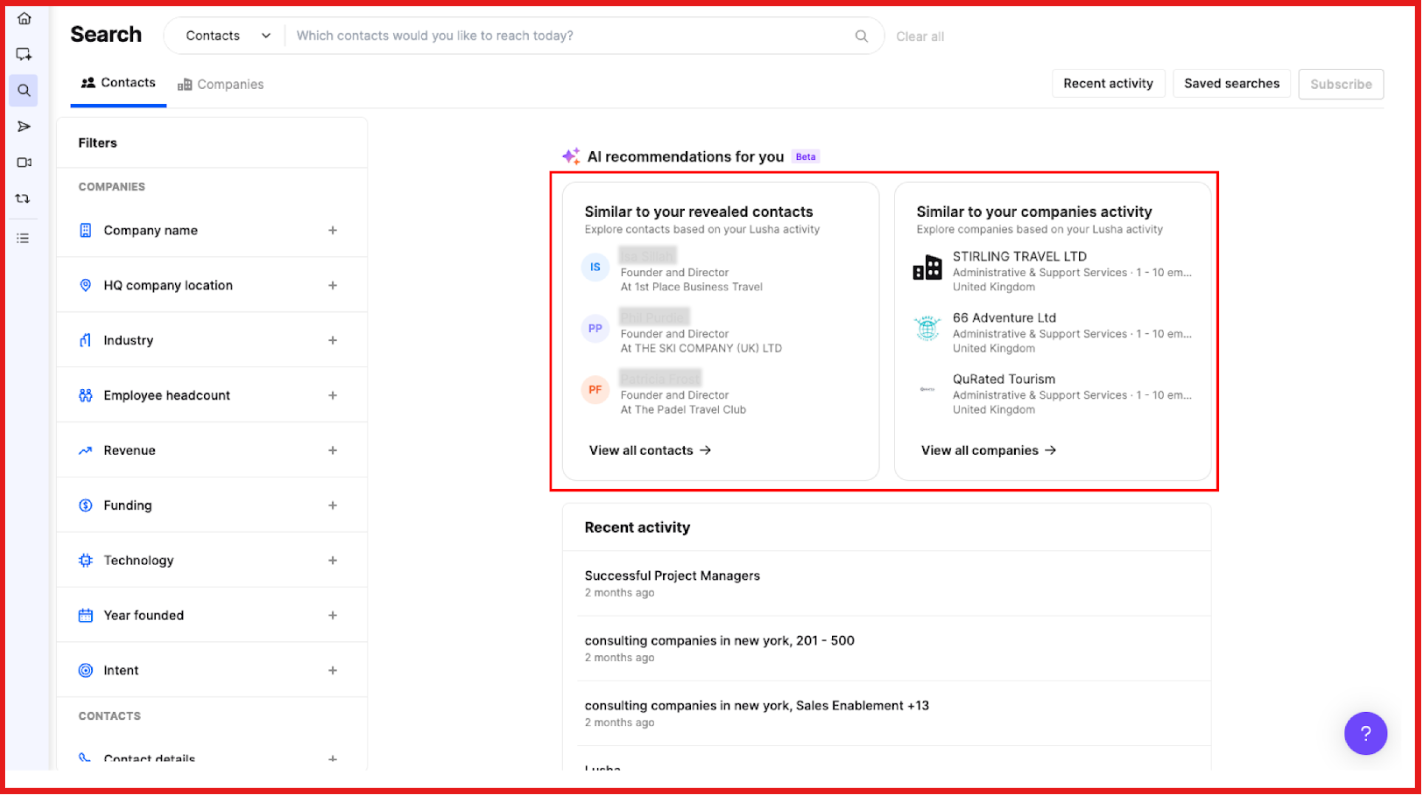Expand the Company name filter plus
Screen dimensions: 1422x798
(333, 230)
